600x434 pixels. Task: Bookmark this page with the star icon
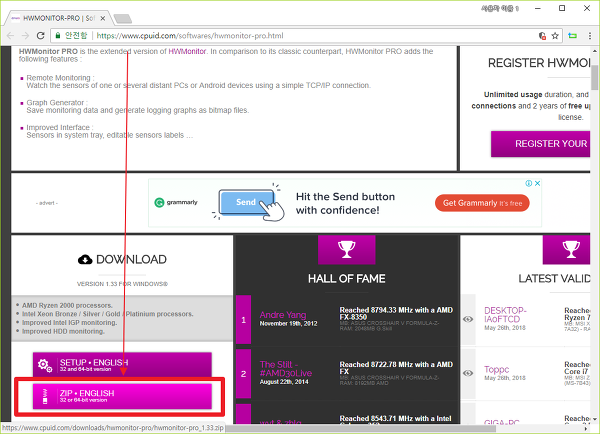click(555, 36)
